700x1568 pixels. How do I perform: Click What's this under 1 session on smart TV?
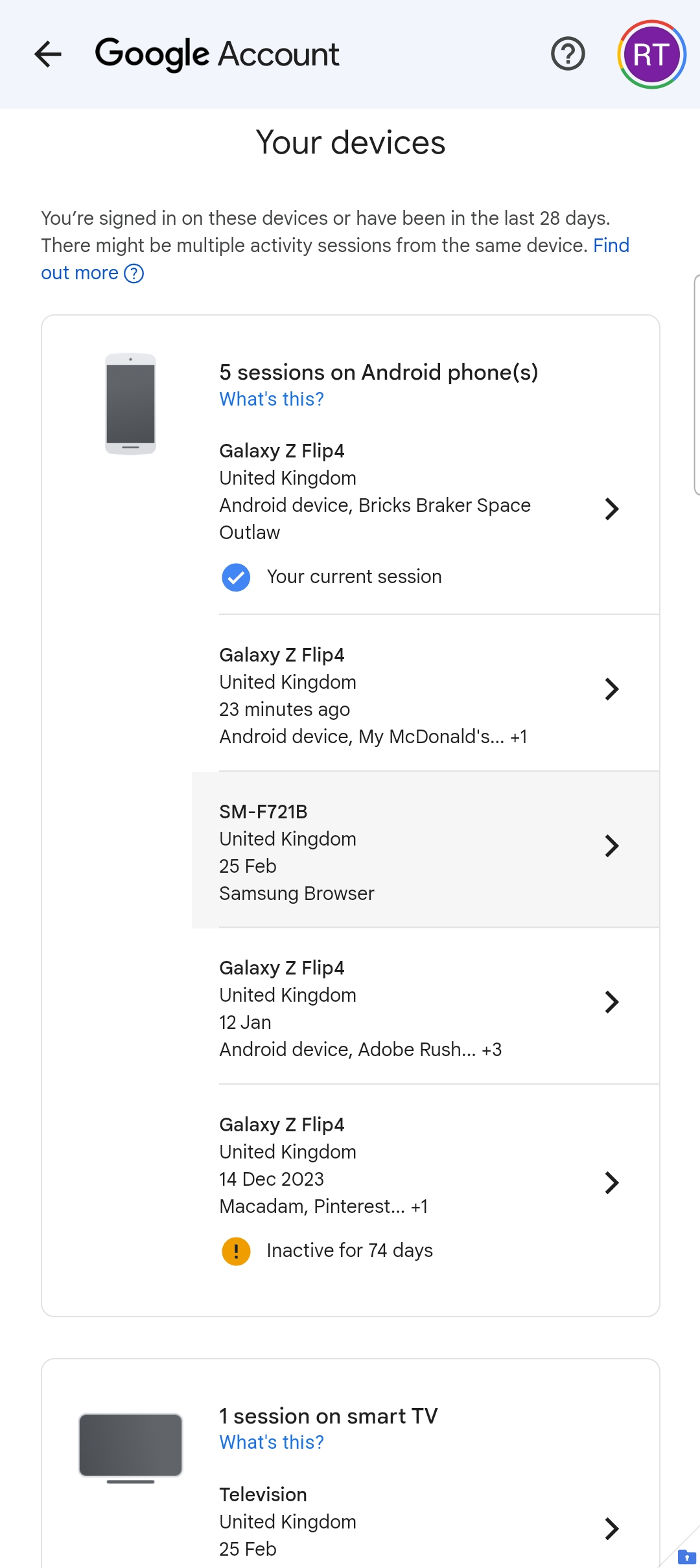pyautogui.click(x=271, y=1442)
